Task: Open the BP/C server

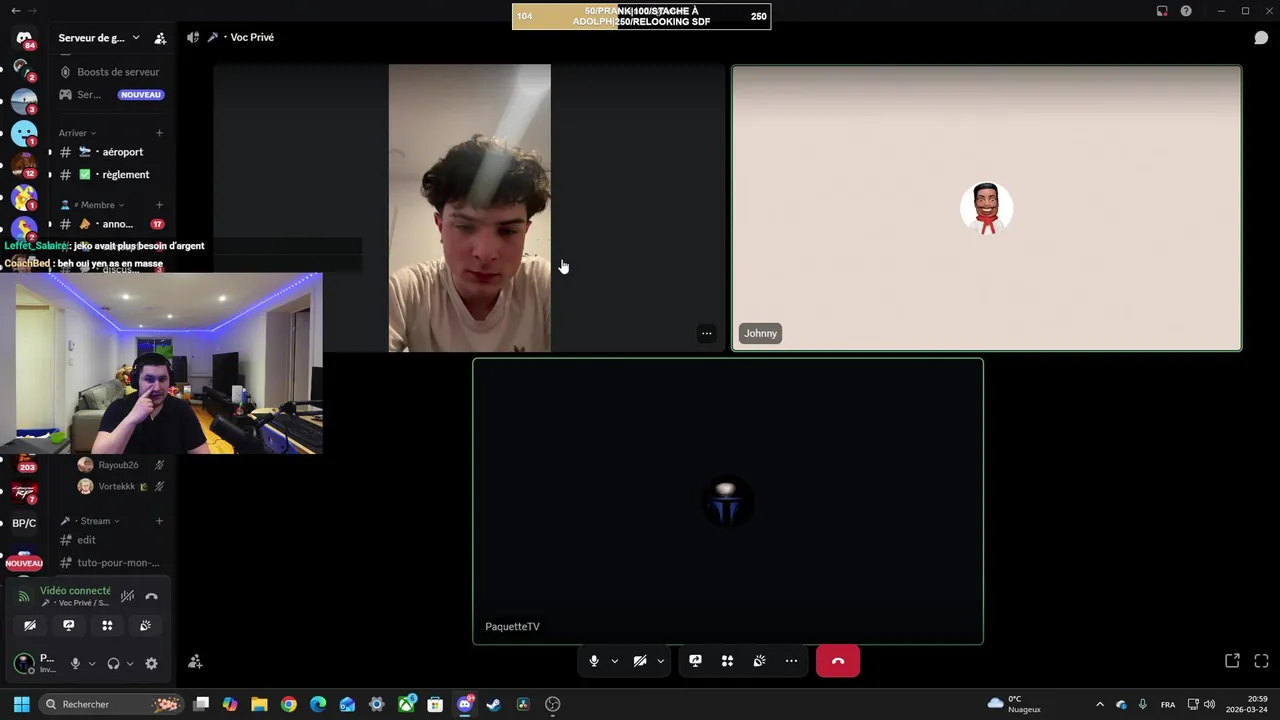Action: tap(24, 523)
